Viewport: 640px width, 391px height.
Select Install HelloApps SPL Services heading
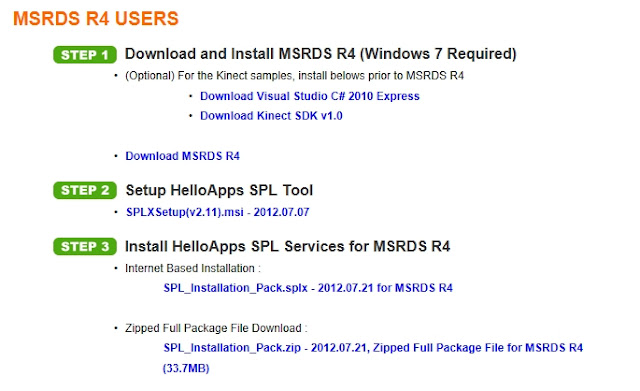[287, 247]
